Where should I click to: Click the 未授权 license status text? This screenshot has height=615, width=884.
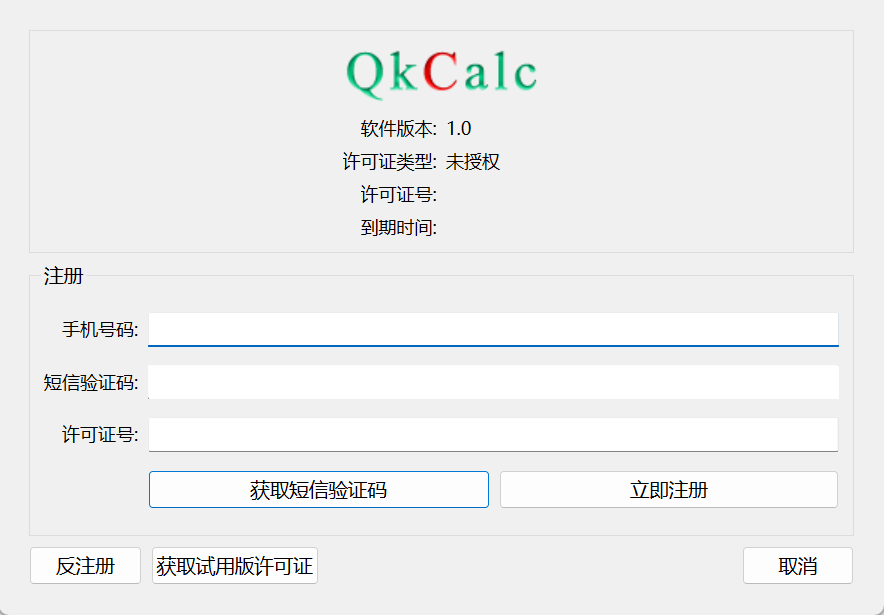[473, 162]
